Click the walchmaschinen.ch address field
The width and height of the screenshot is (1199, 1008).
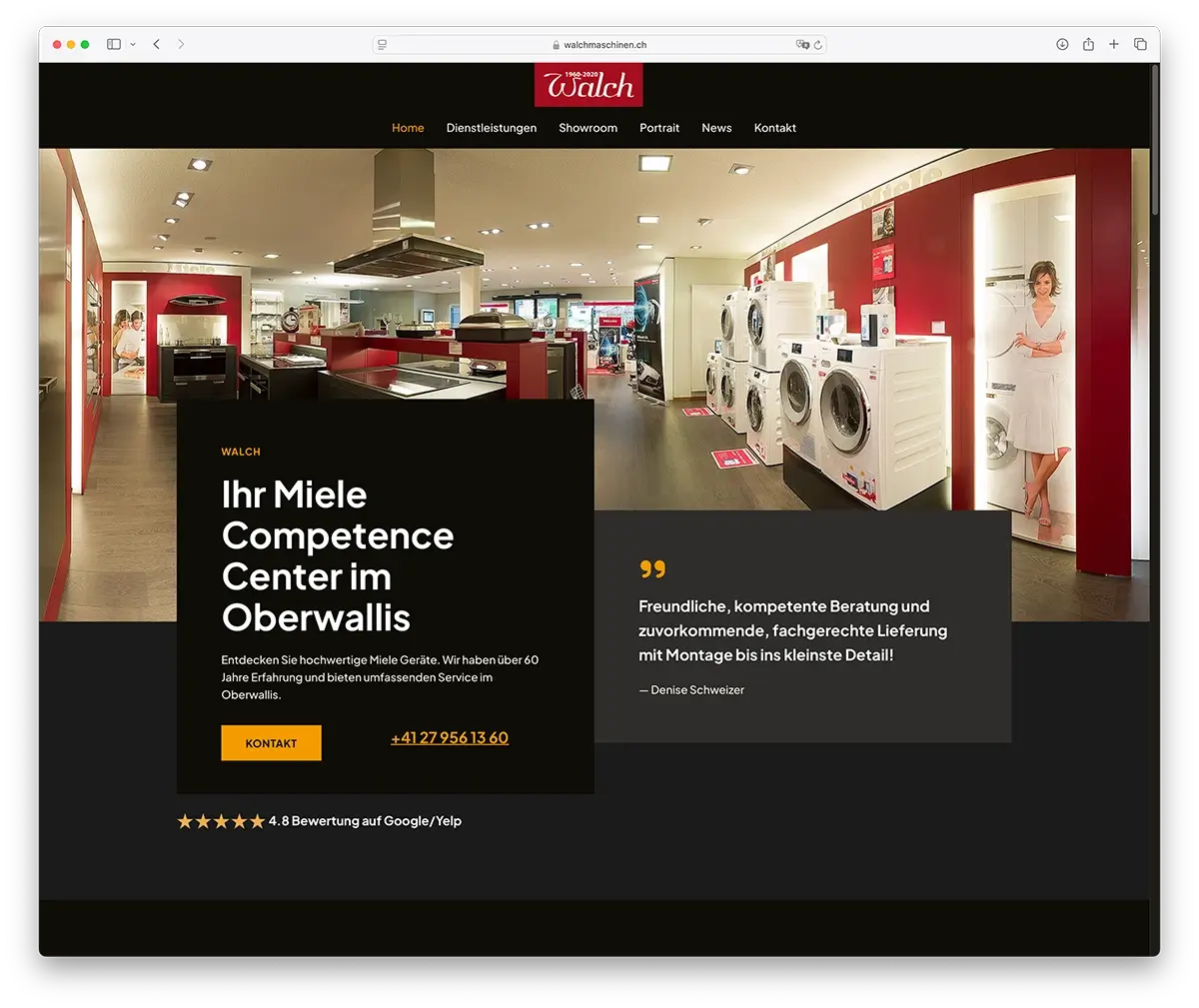point(599,44)
